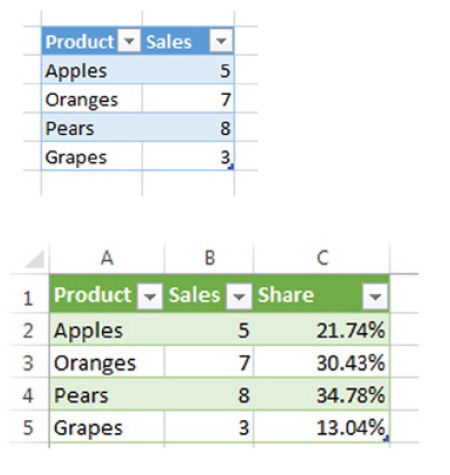Select Pears sales value 8 in blue table
The image size is (450, 475).
[x=188, y=128]
